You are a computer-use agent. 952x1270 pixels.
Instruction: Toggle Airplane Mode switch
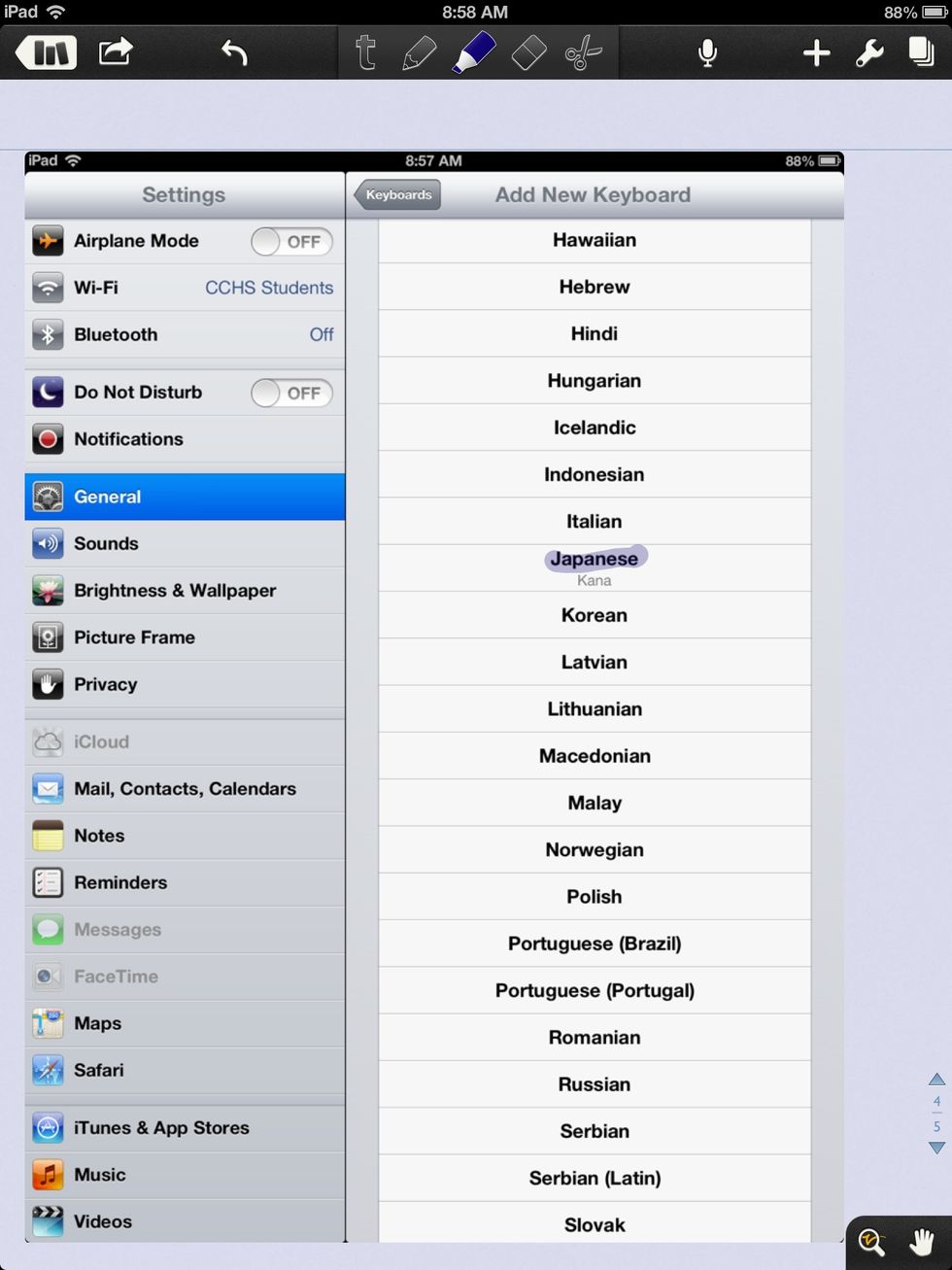point(291,242)
